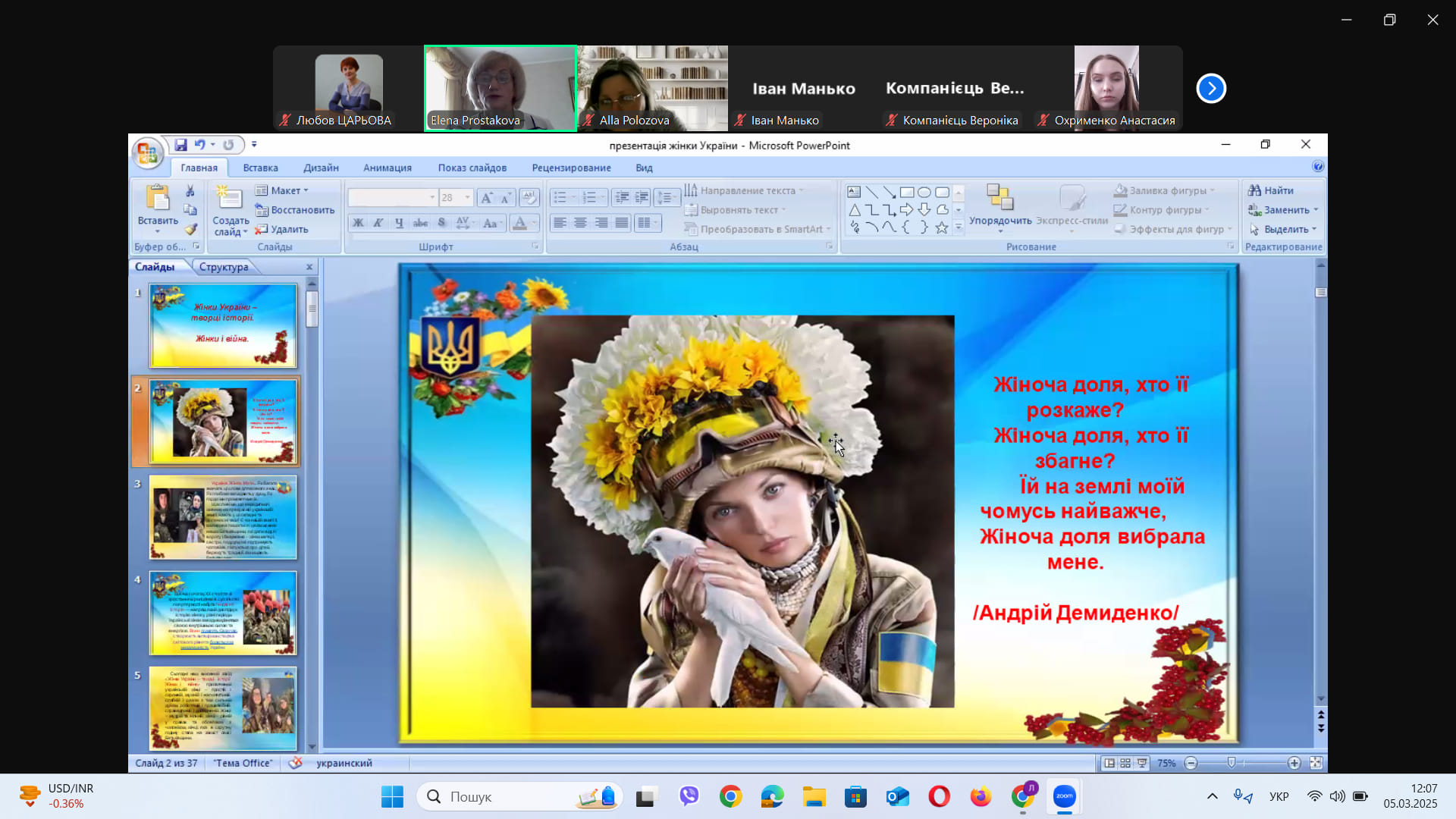The width and height of the screenshot is (1456, 819).
Task: Click the zoom slider in status bar
Action: click(x=1231, y=763)
